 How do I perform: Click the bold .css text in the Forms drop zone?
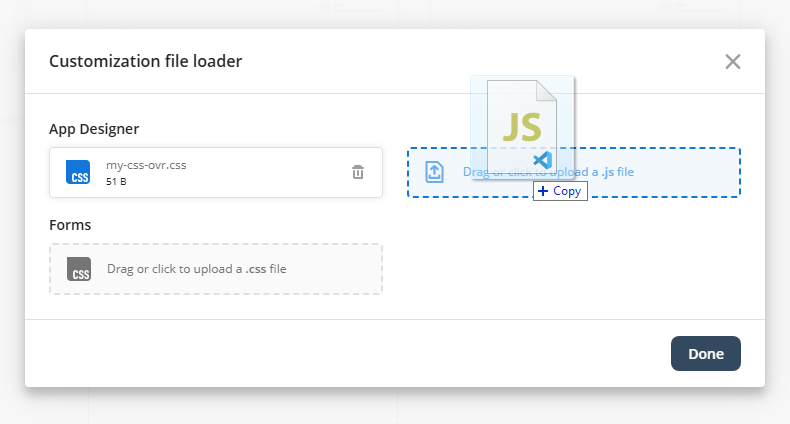click(256, 269)
